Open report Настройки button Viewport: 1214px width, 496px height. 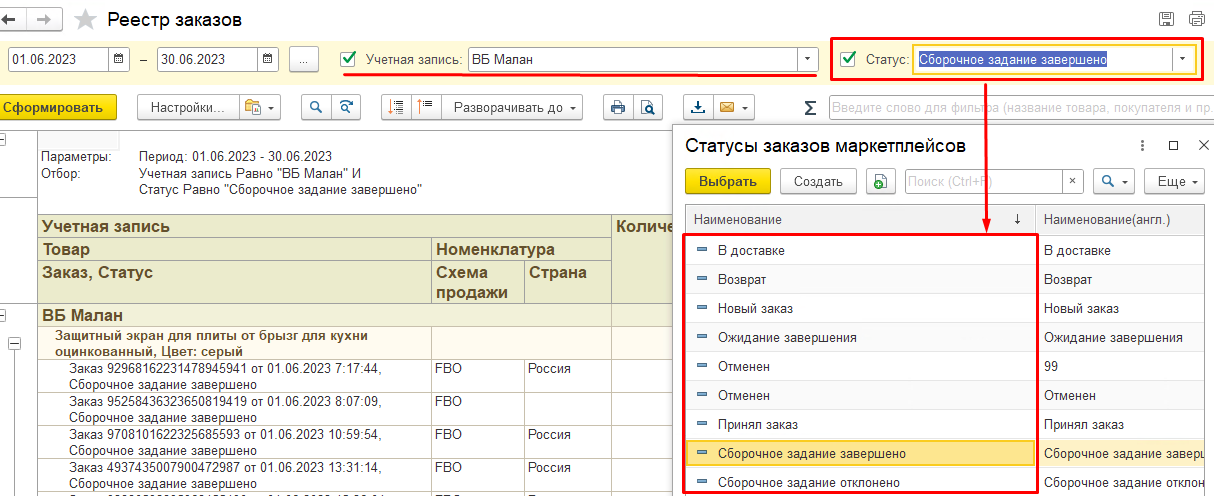coord(186,107)
